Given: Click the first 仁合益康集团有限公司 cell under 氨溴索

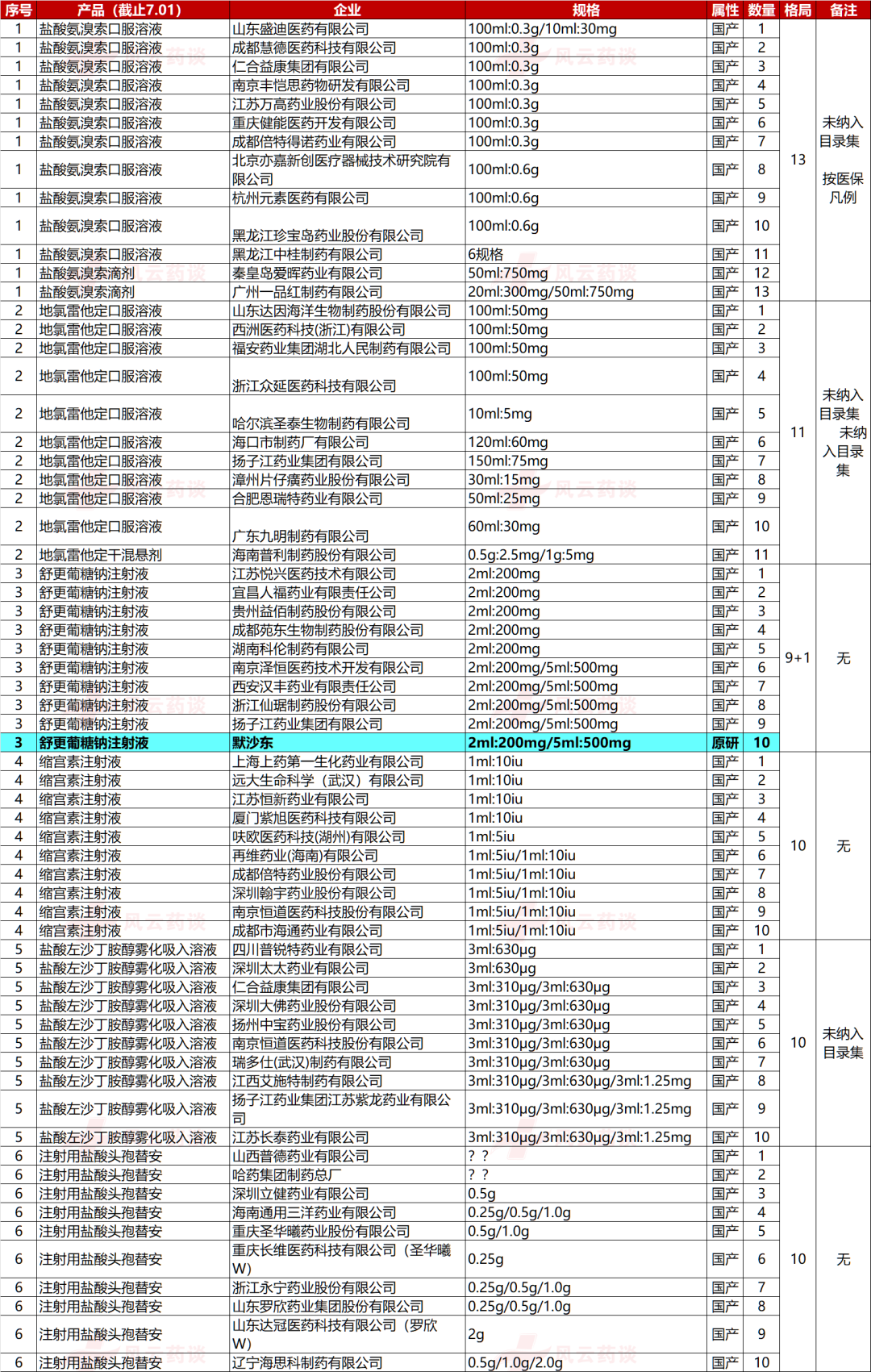Looking at the screenshot, I should 348,66.
